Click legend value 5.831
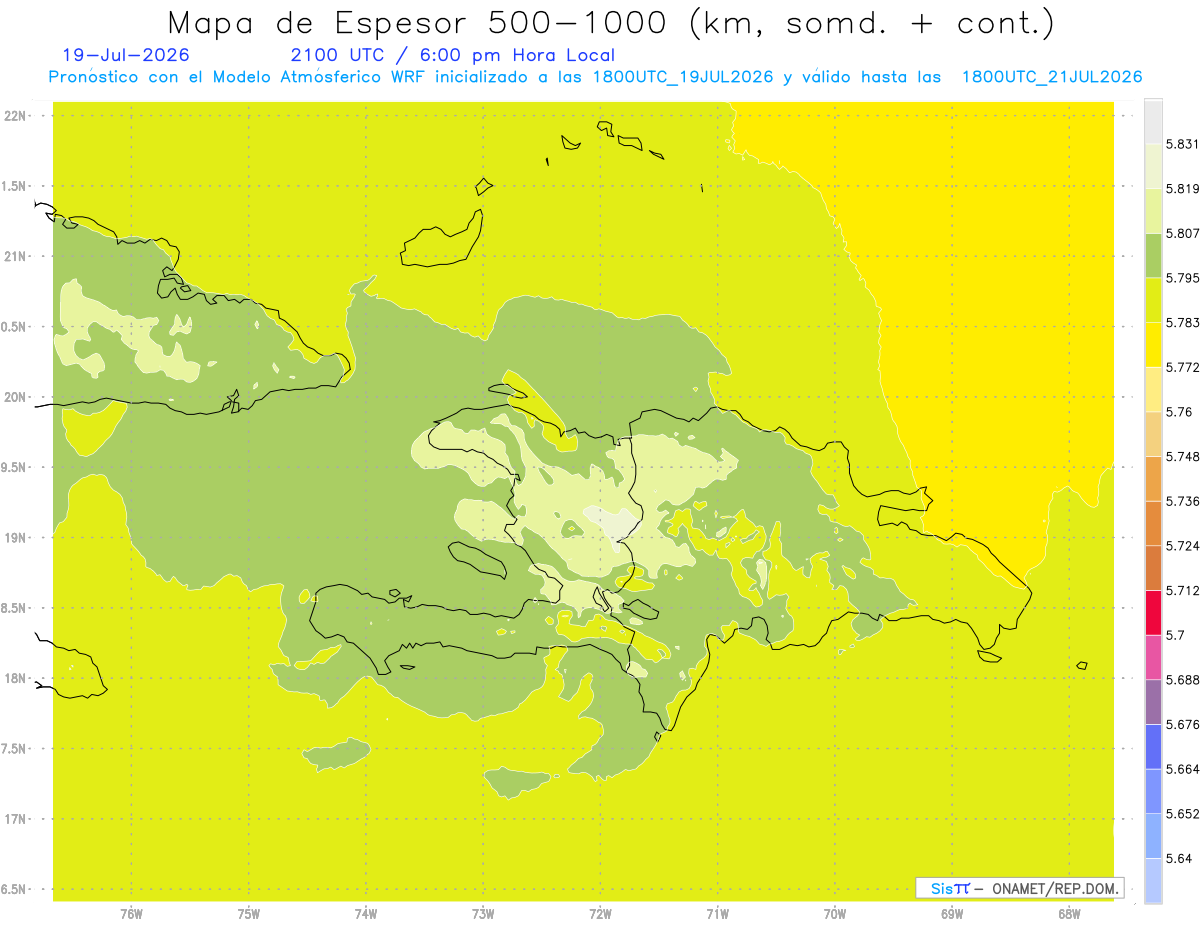 (1183, 144)
